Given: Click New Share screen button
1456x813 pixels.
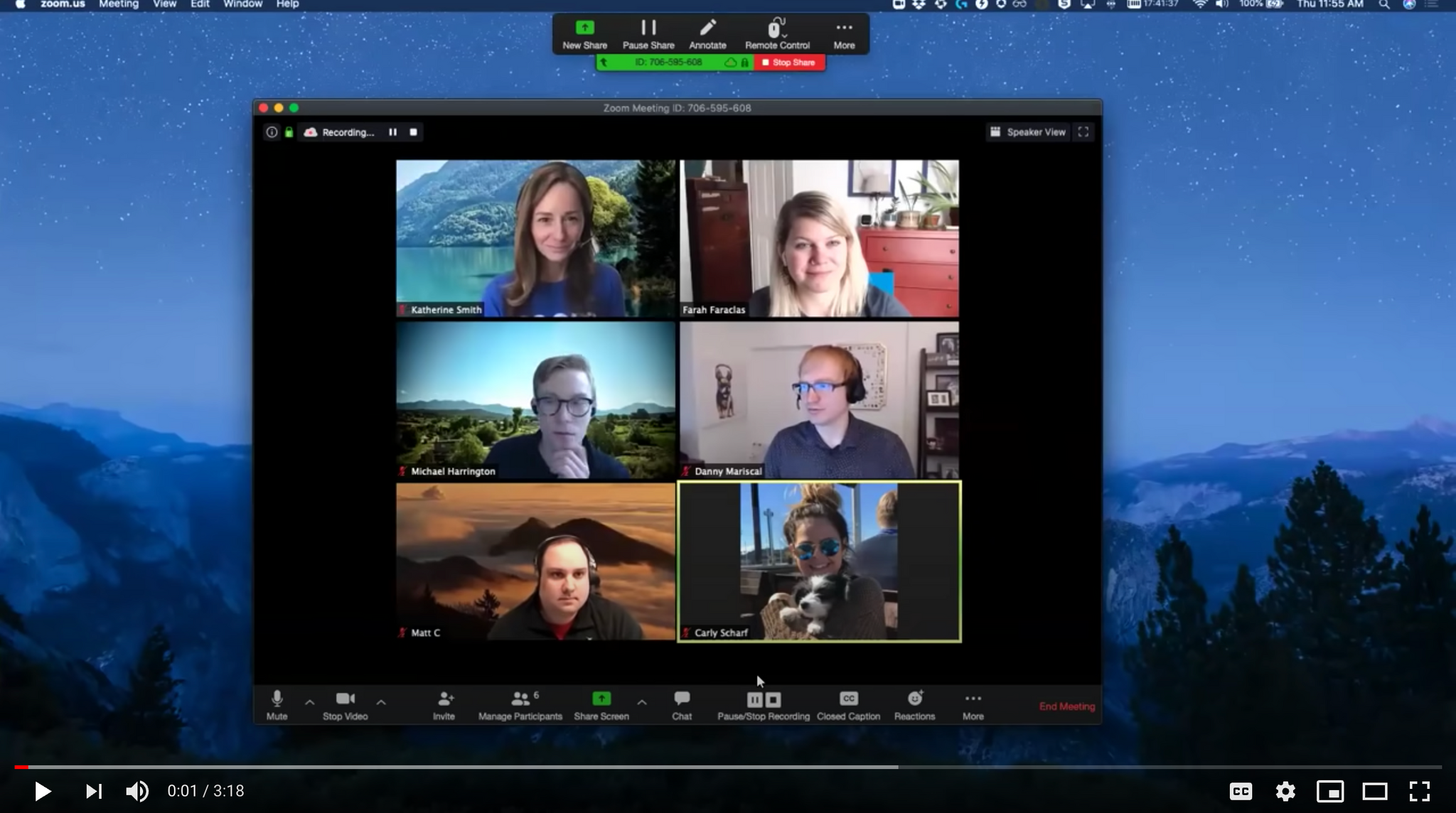Looking at the screenshot, I should pos(584,32).
